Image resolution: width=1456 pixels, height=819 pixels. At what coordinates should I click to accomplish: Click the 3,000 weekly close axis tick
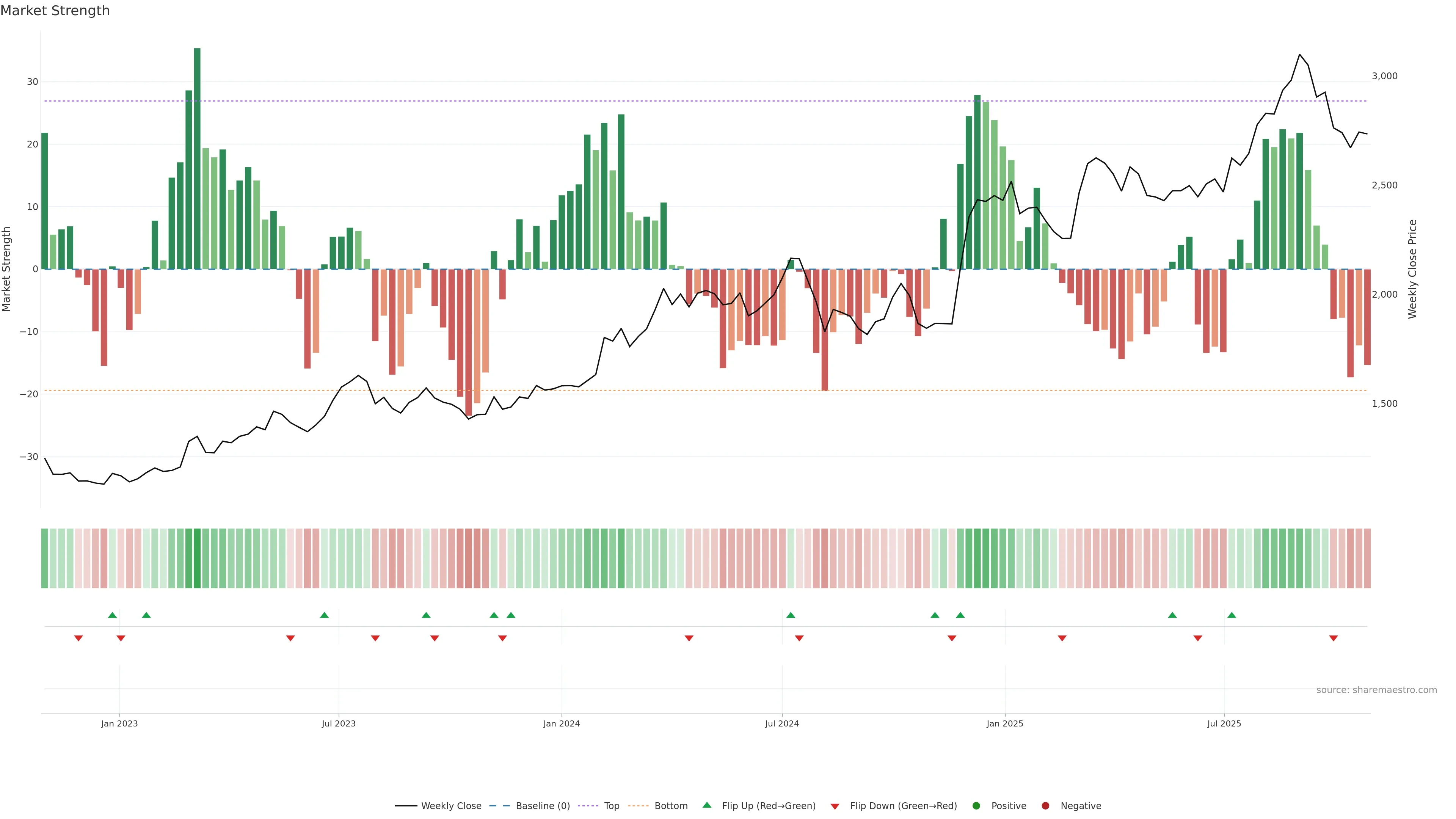pos(1384,76)
